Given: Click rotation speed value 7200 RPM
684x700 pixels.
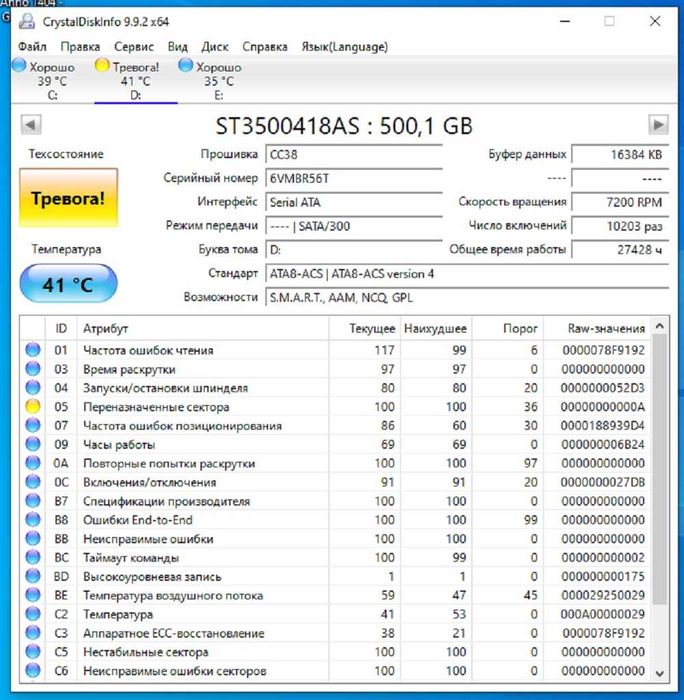Looking at the screenshot, I should coord(620,202).
